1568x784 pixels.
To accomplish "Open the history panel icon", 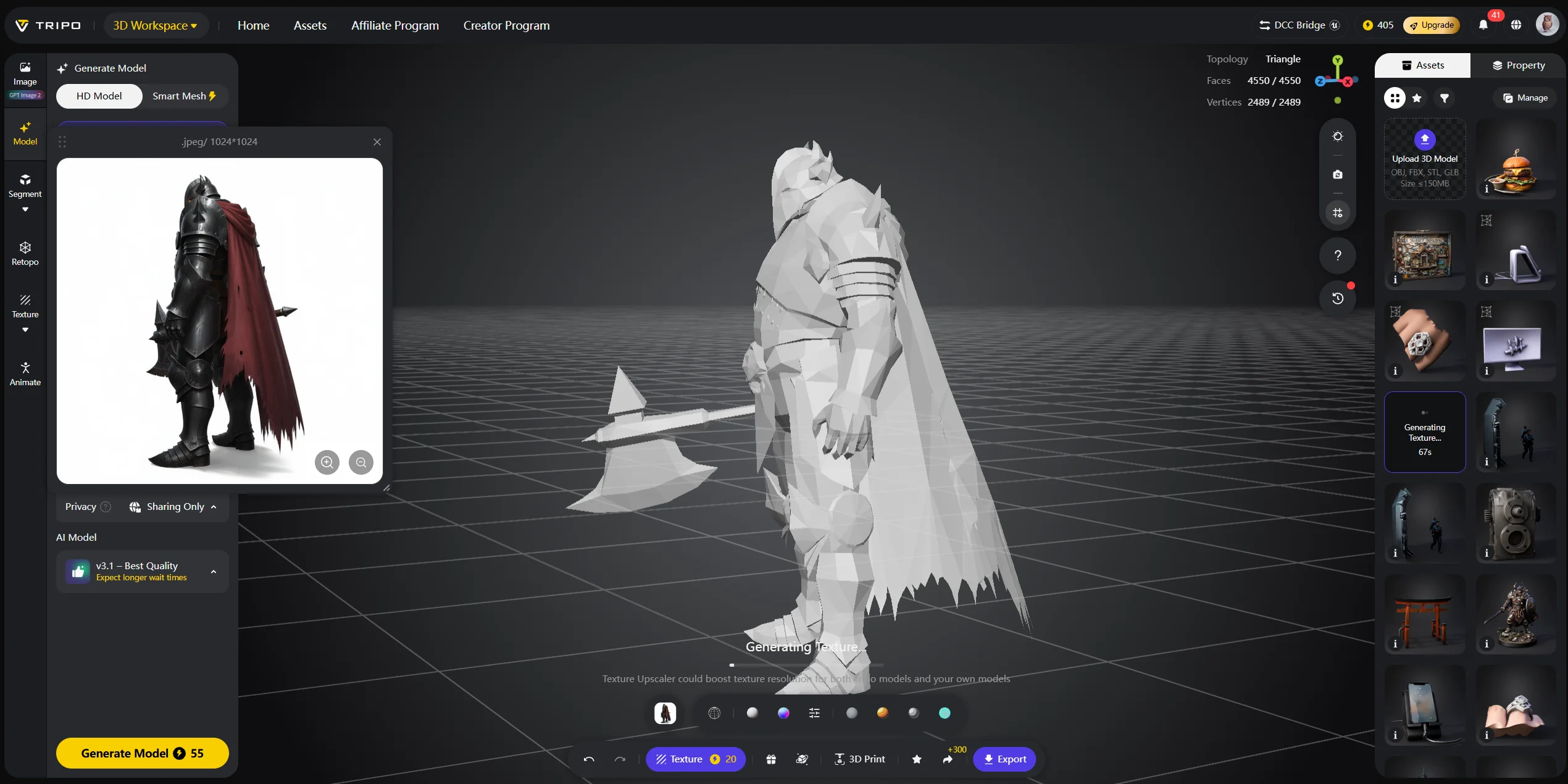I will click(1337, 299).
